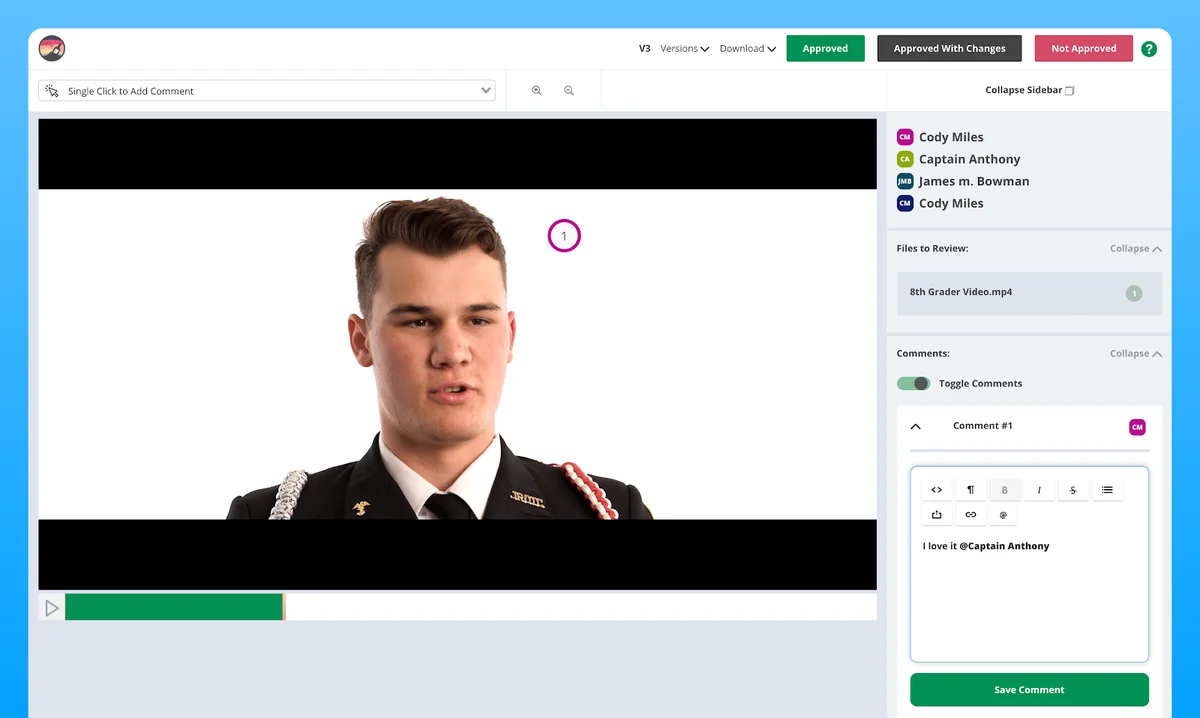Toggle Comments switch off
This screenshot has height=718, width=1200.
click(x=913, y=383)
